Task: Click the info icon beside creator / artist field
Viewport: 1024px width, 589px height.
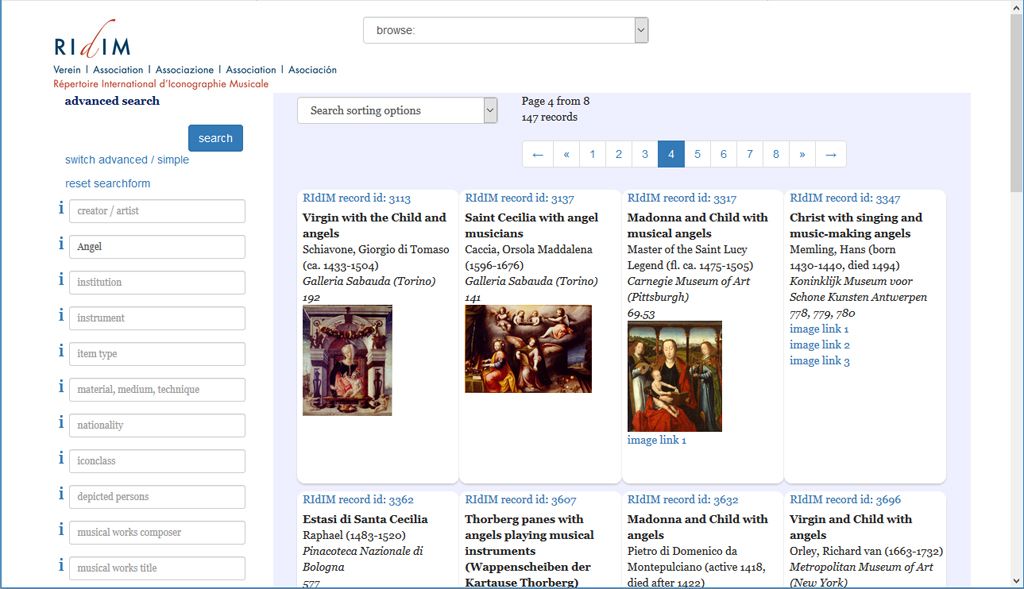Action: (61, 209)
